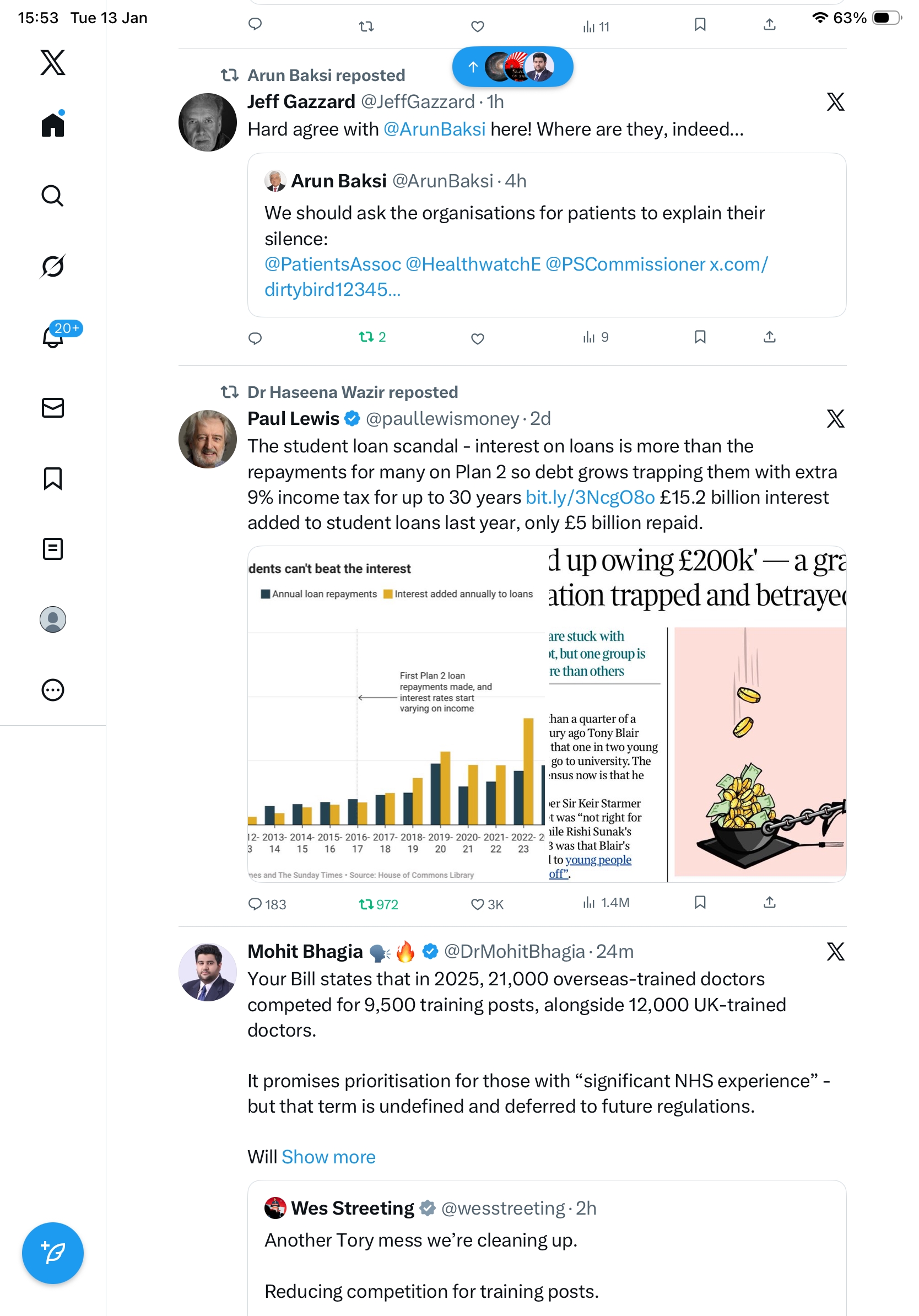Go to Home tab in sidebar
The image size is (919, 1316).
tap(53, 124)
